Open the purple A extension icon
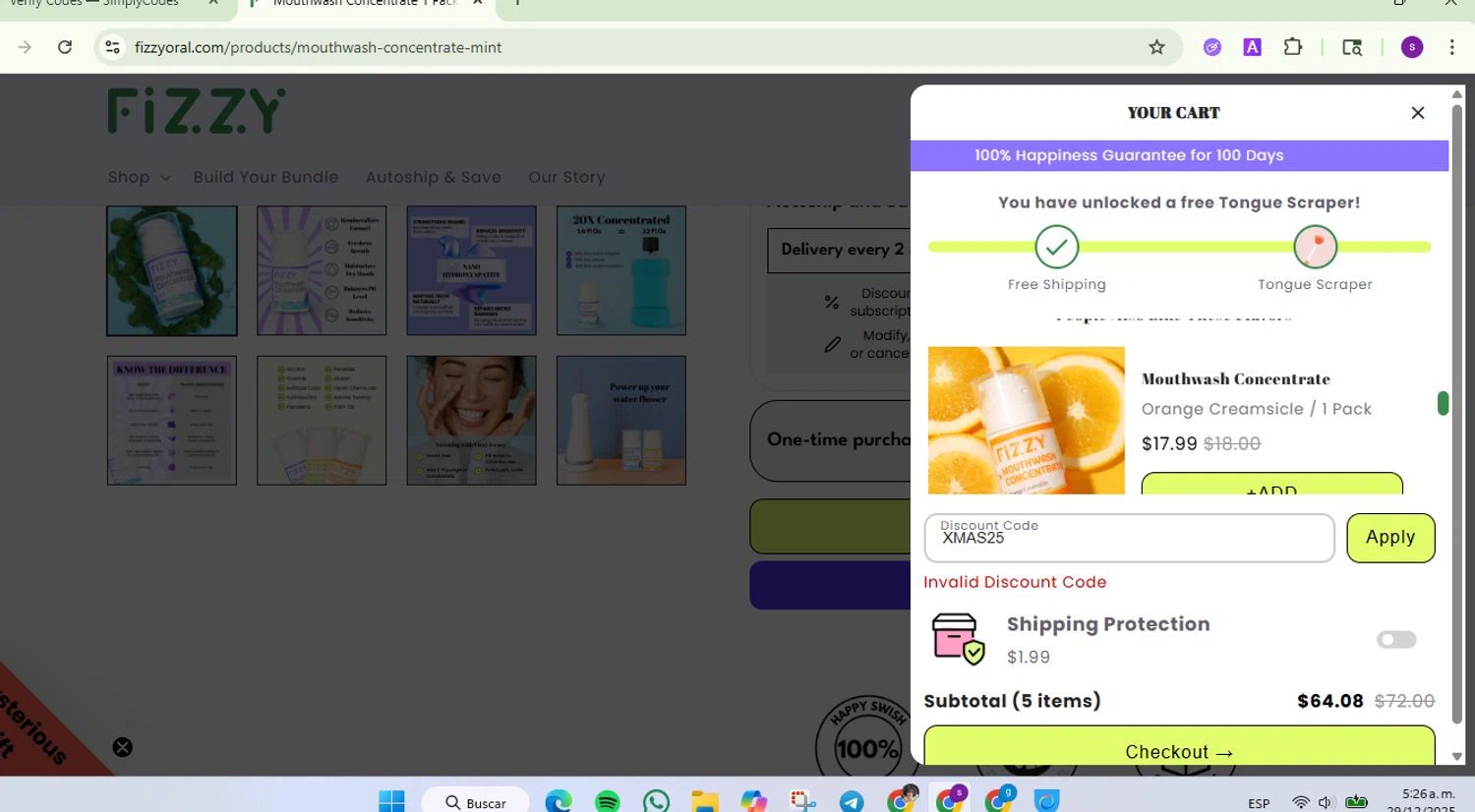The width and height of the screenshot is (1475, 812). (x=1252, y=47)
